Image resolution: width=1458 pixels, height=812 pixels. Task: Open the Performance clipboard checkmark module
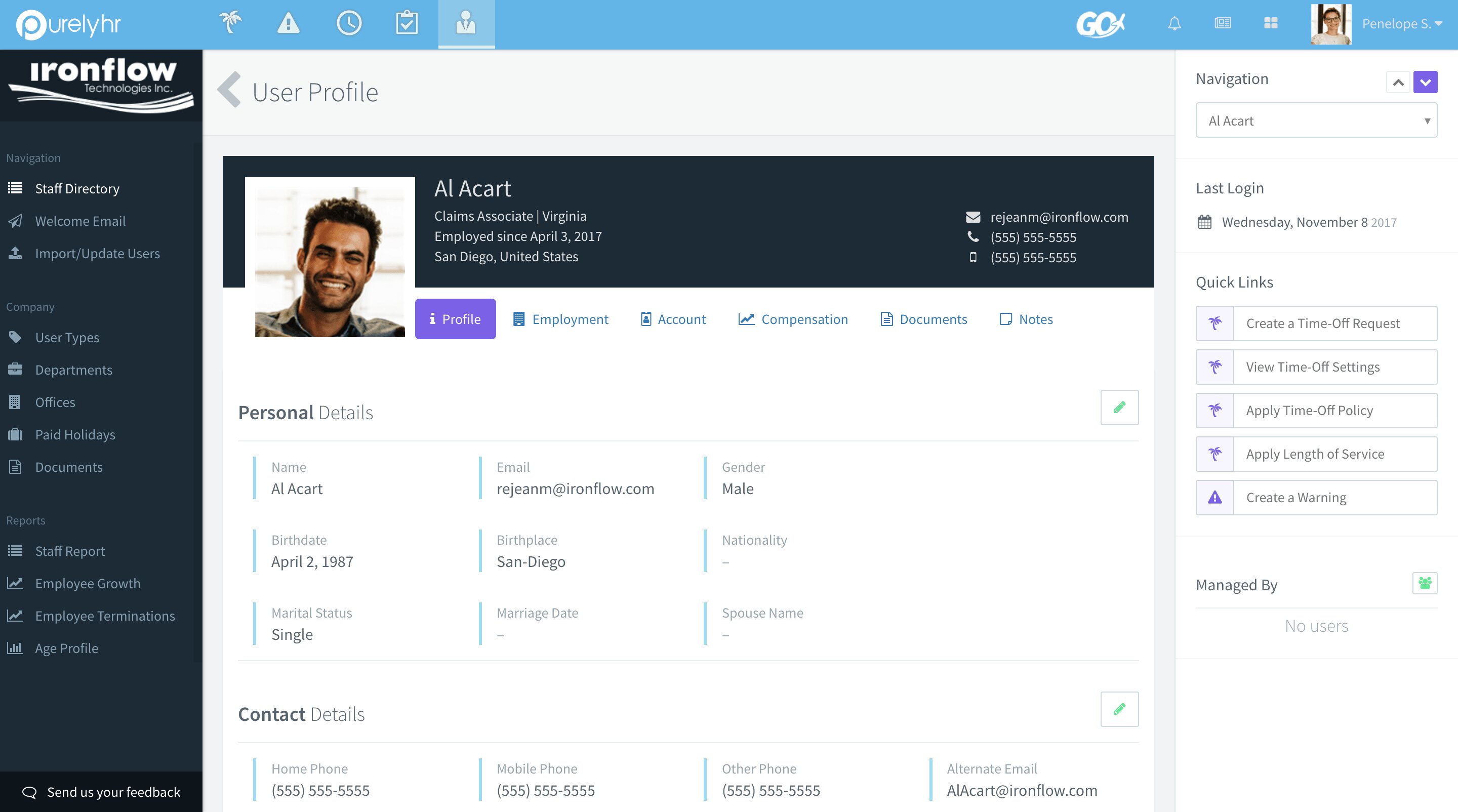[407, 23]
